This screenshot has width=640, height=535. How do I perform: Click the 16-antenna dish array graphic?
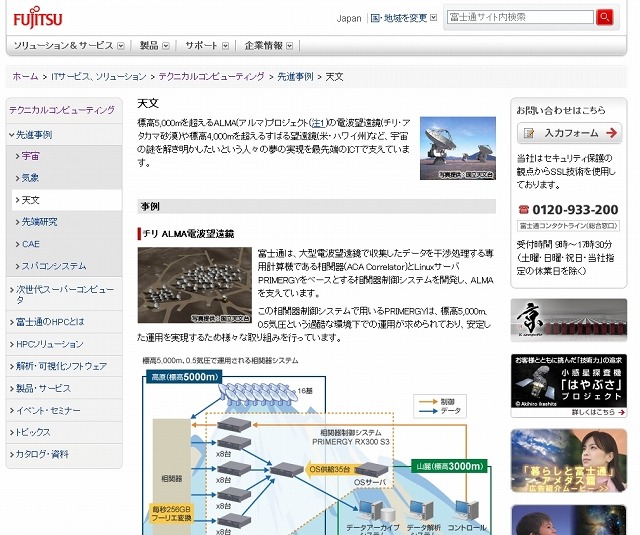257,393
